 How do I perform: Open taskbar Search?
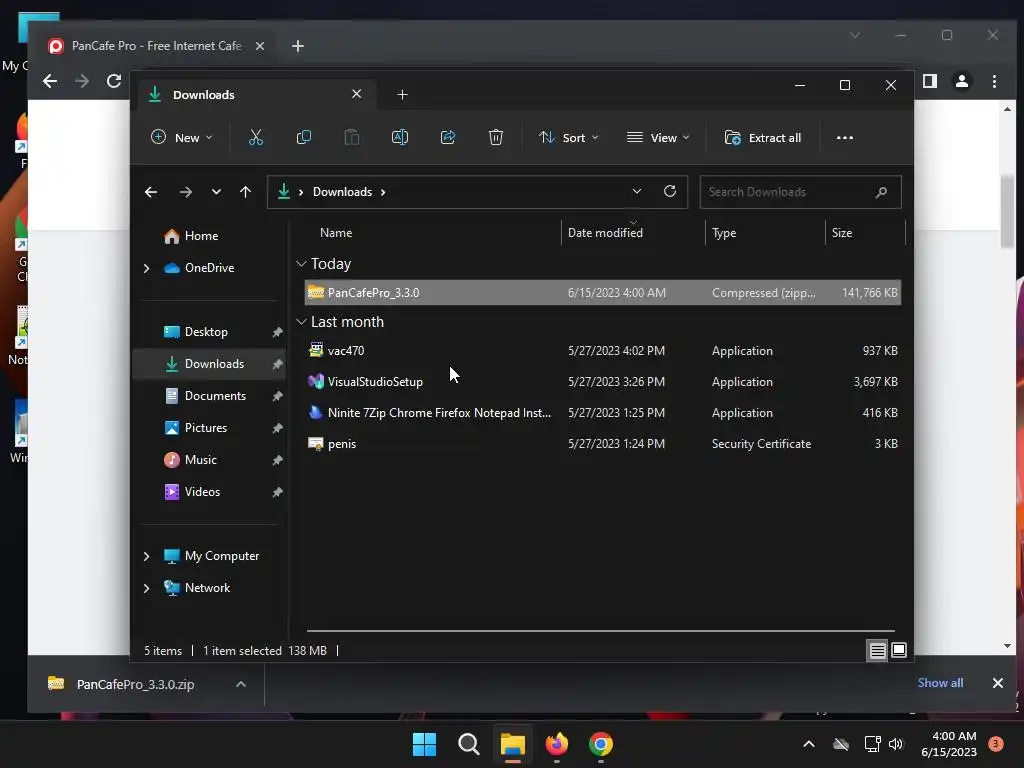click(468, 744)
